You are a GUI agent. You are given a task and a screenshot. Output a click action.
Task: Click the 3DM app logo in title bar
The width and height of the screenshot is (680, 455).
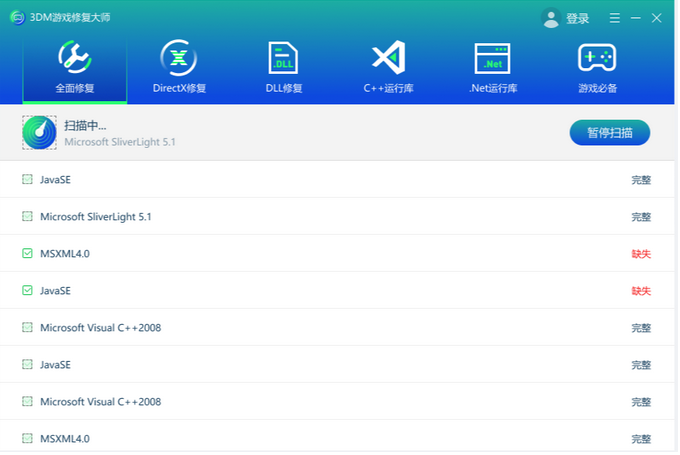[x=17, y=18]
